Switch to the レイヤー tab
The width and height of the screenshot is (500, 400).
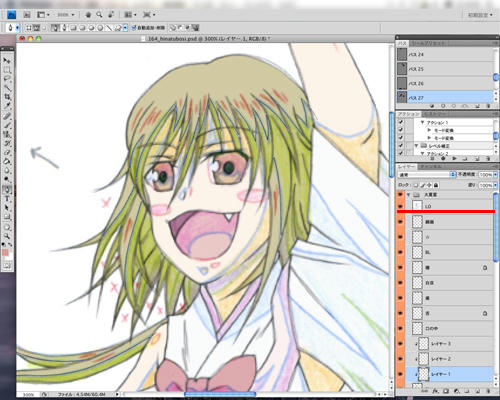coord(406,166)
